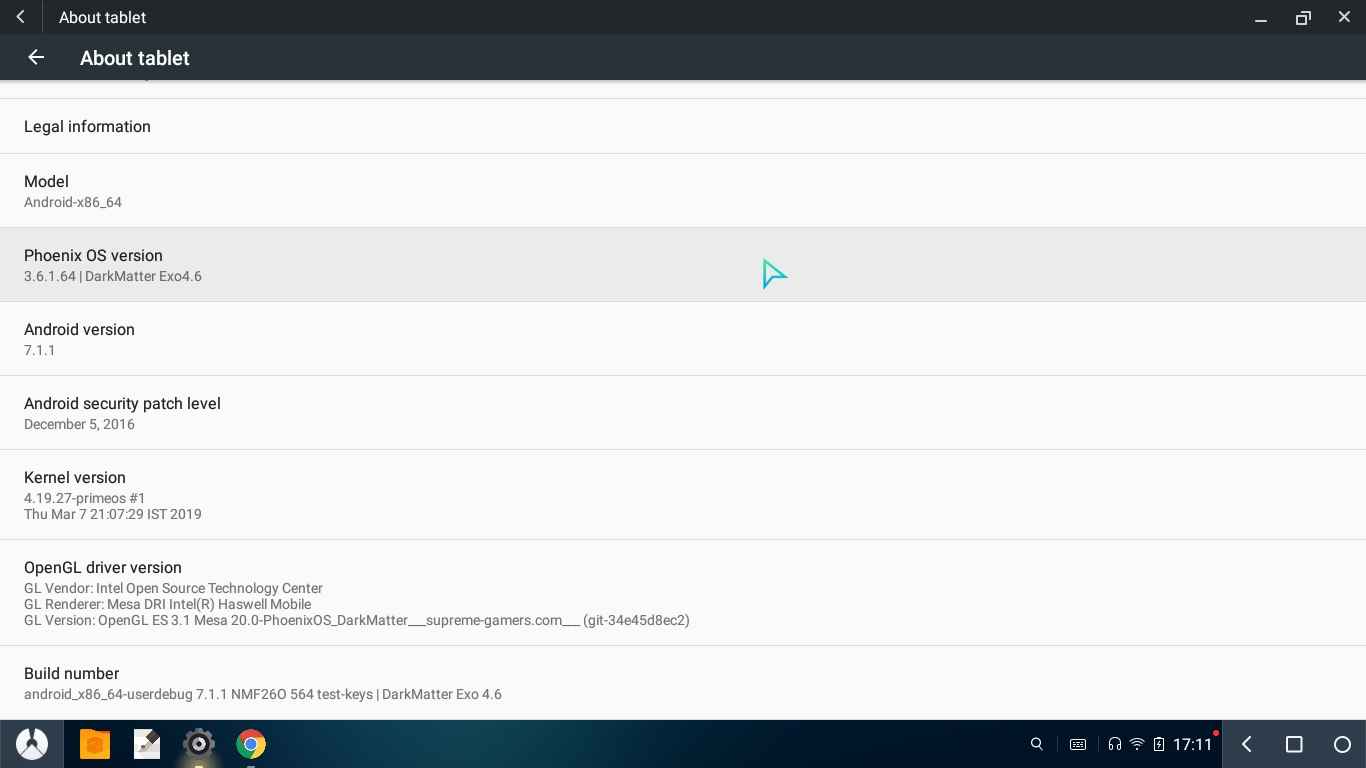Open Legal information
The width and height of the screenshot is (1366, 768).
tap(683, 127)
